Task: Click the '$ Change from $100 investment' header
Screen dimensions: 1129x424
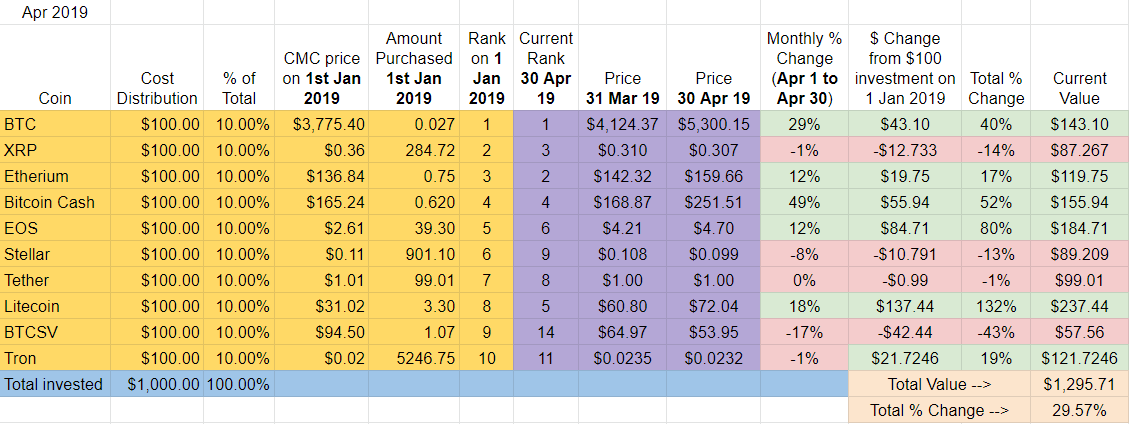Action: point(904,68)
